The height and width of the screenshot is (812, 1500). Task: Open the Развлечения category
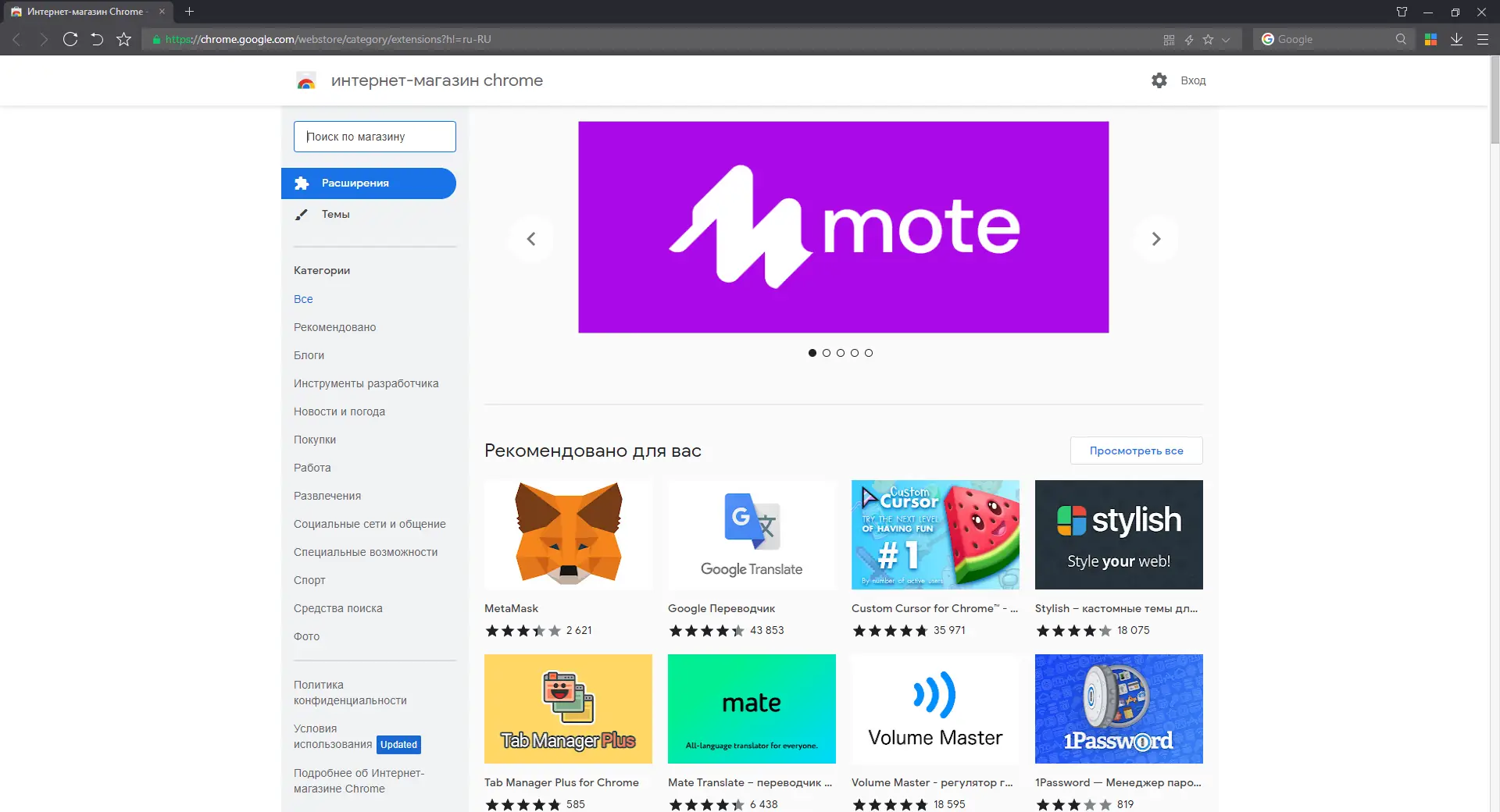click(x=327, y=496)
